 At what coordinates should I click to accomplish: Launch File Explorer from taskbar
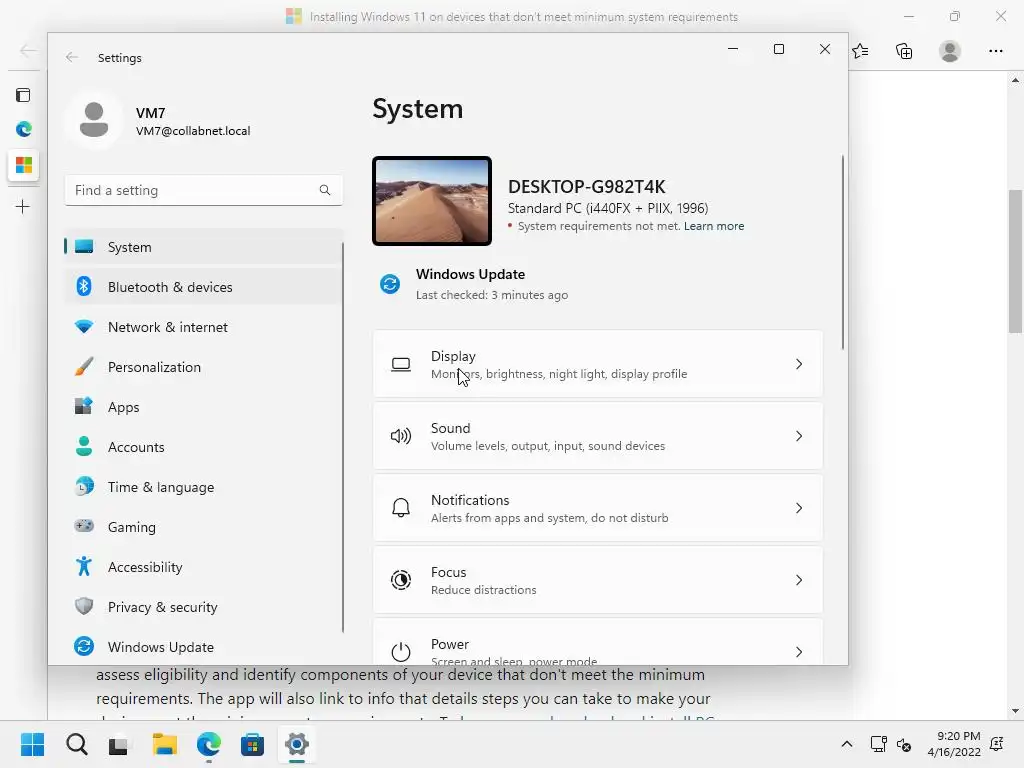[165, 744]
